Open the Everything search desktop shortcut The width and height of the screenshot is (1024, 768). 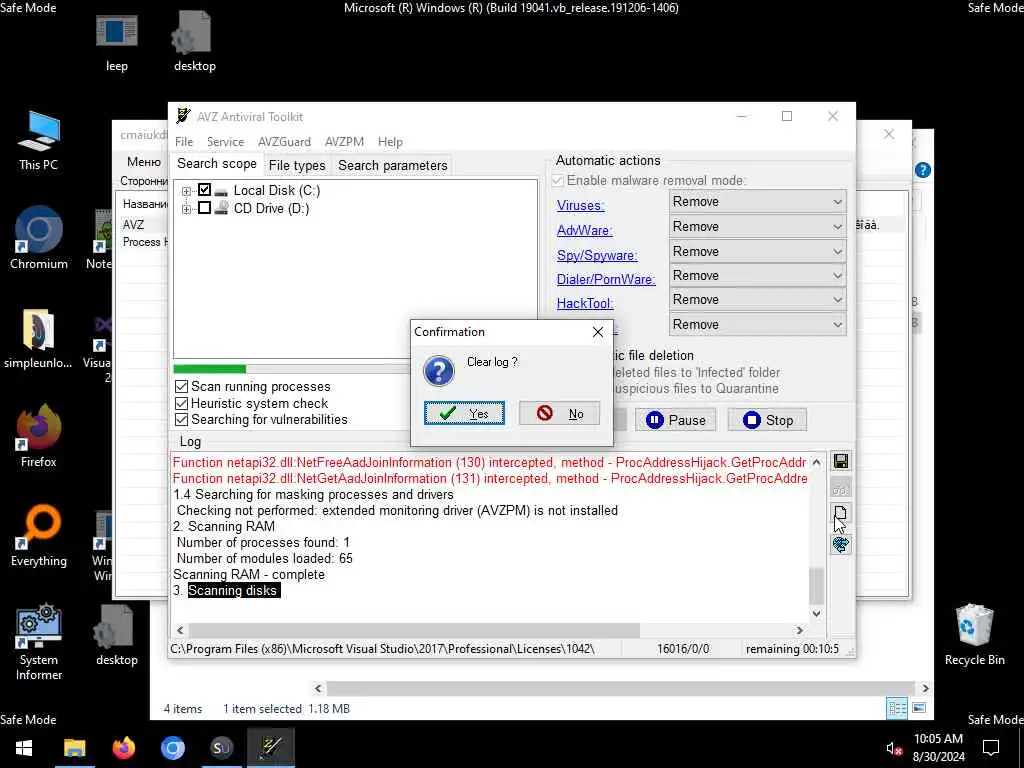click(x=39, y=536)
